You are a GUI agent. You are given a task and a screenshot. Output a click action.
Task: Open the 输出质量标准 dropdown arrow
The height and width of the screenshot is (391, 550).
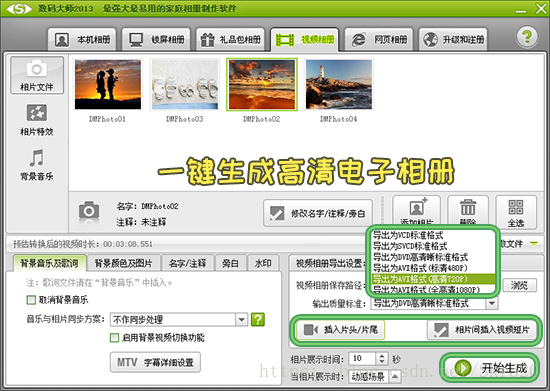pyautogui.click(x=492, y=303)
